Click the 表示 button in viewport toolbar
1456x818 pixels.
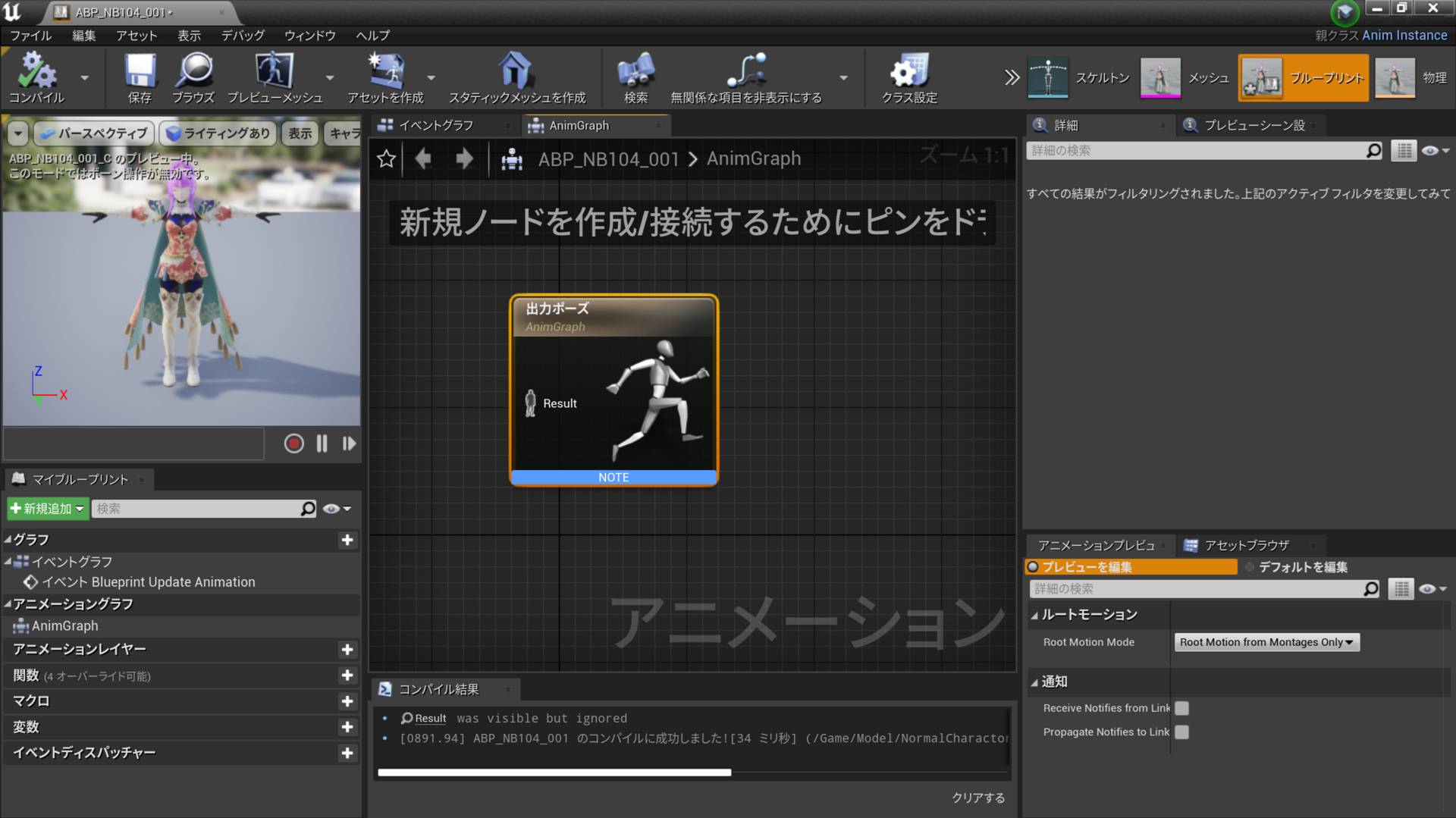(x=300, y=133)
